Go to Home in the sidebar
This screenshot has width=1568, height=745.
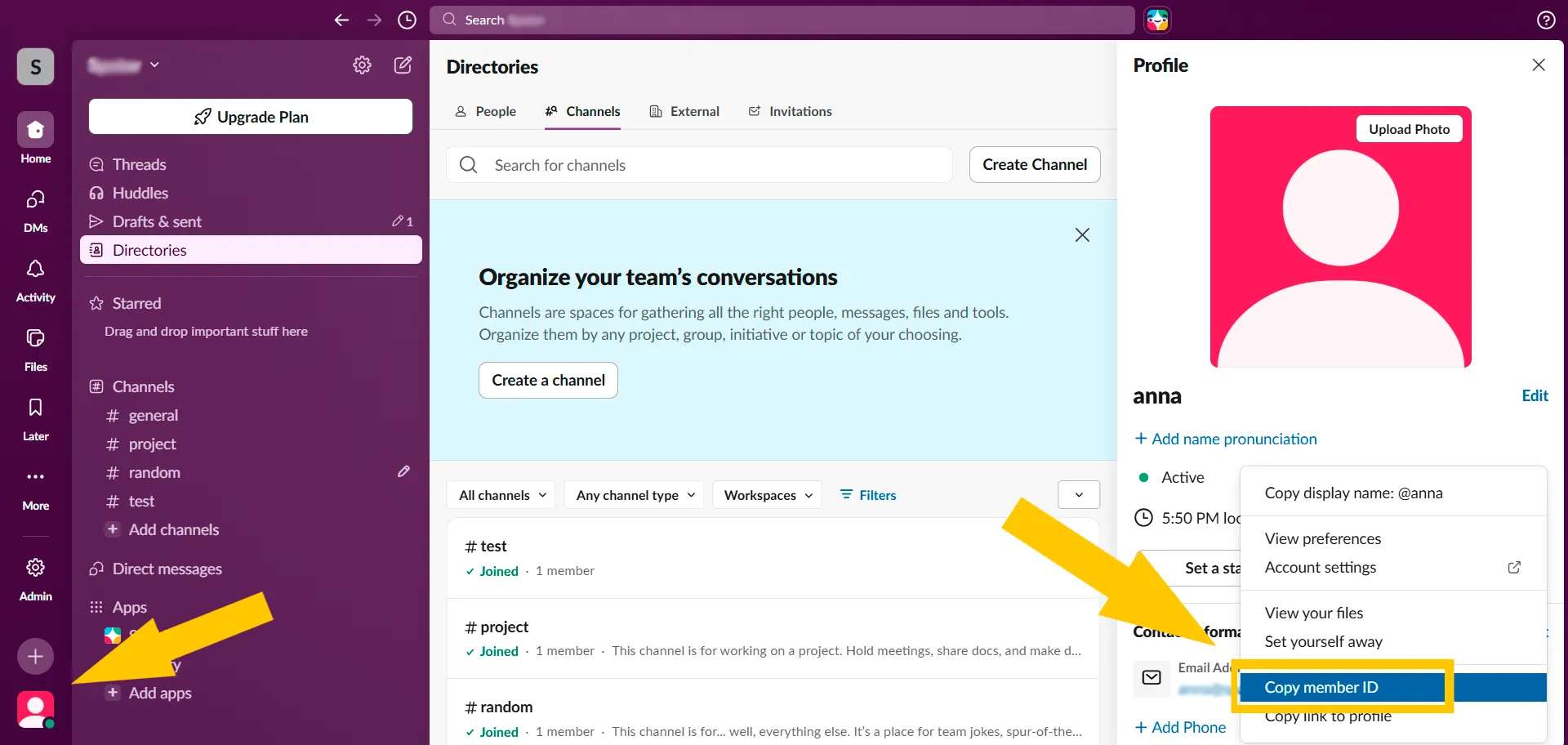pyautogui.click(x=36, y=138)
